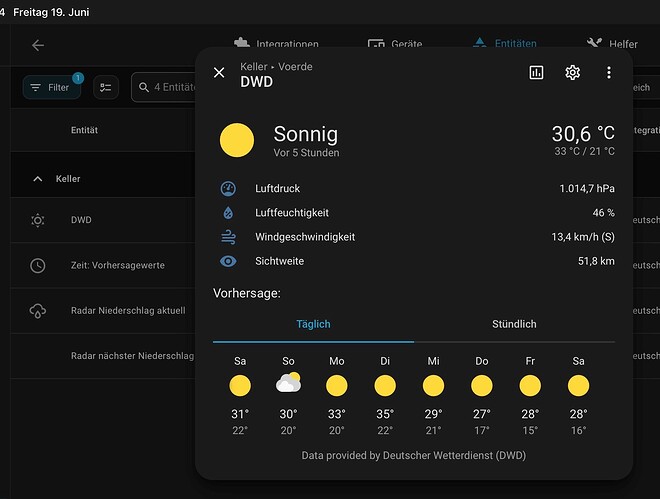Click the Voerde breadcrumb link

(295, 66)
